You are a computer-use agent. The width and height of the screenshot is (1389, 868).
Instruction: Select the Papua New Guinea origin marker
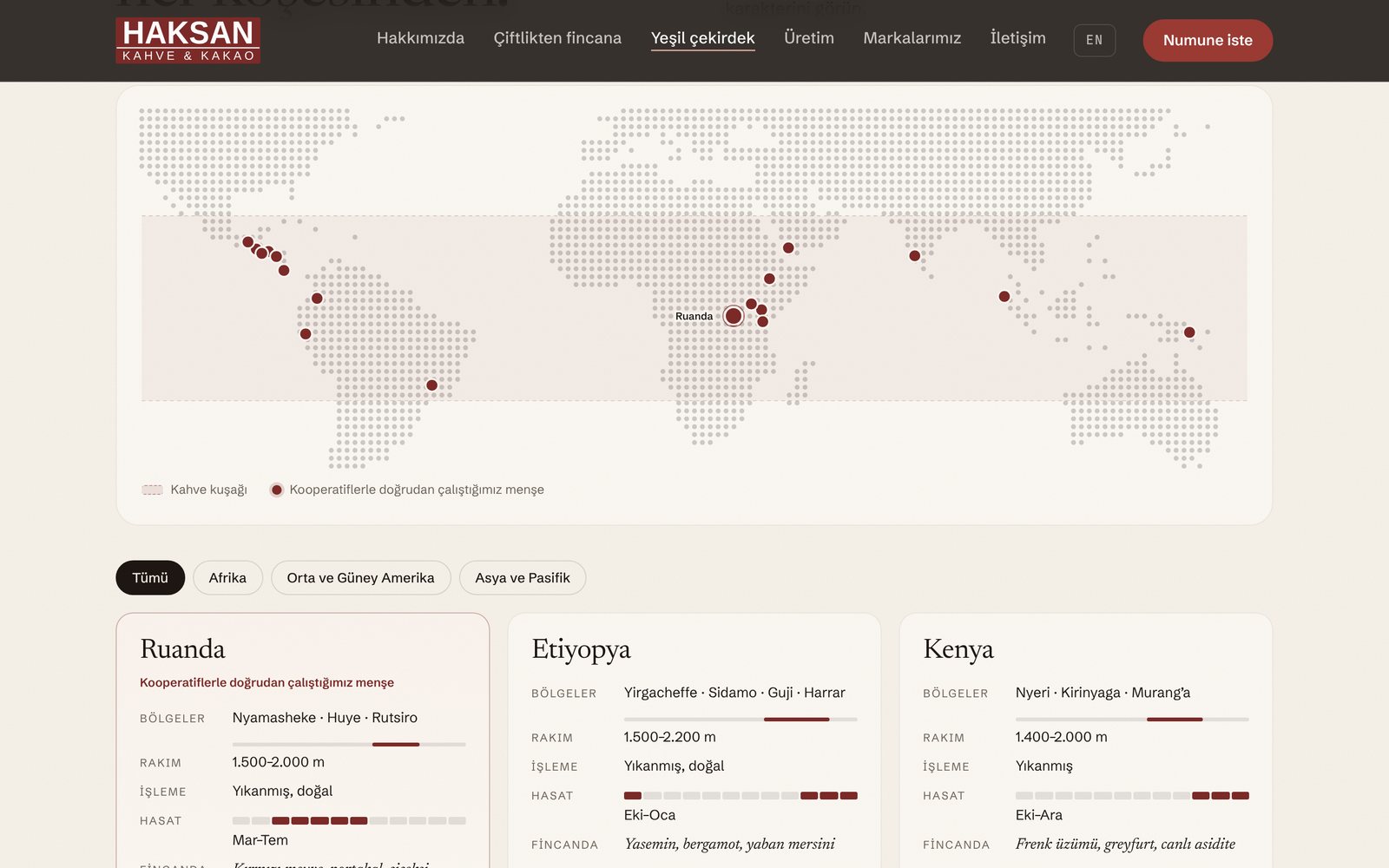click(1189, 332)
